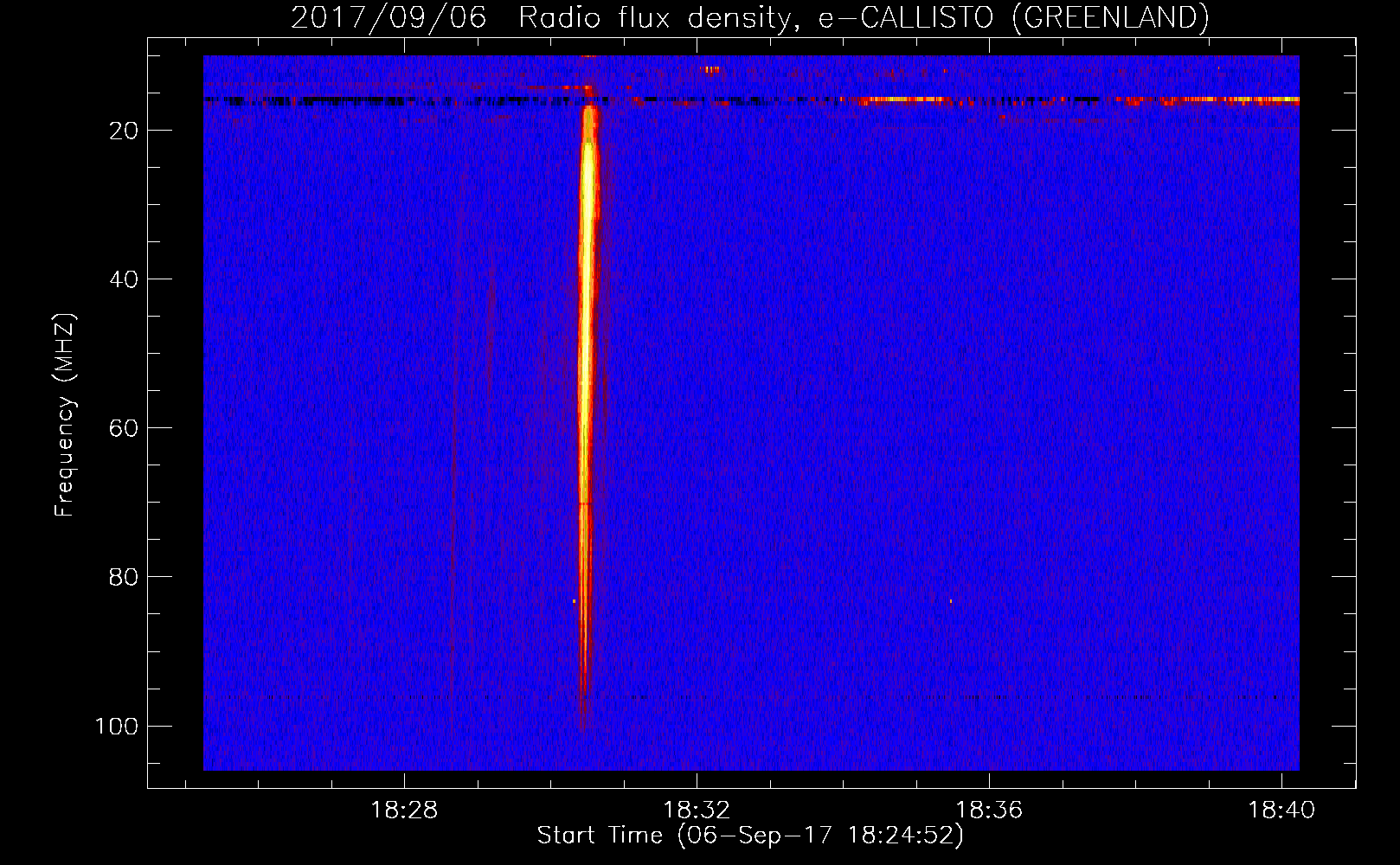The width and height of the screenshot is (1400, 865).
Task: Click the 40 MHz frequency tick label
Action: [124, 279]
